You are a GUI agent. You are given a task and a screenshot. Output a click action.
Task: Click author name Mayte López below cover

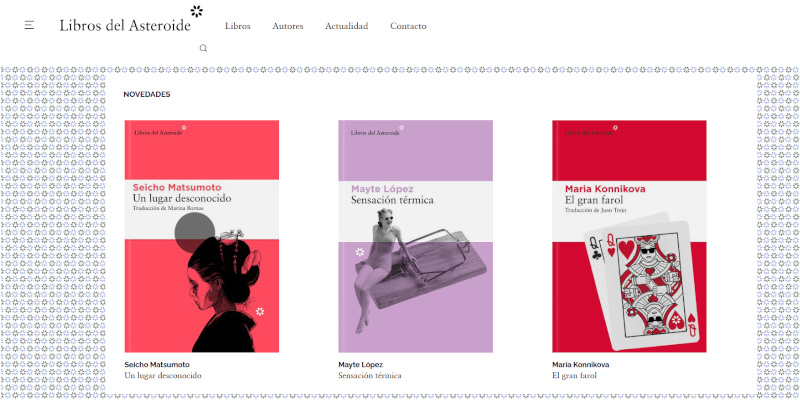point(360,365)
